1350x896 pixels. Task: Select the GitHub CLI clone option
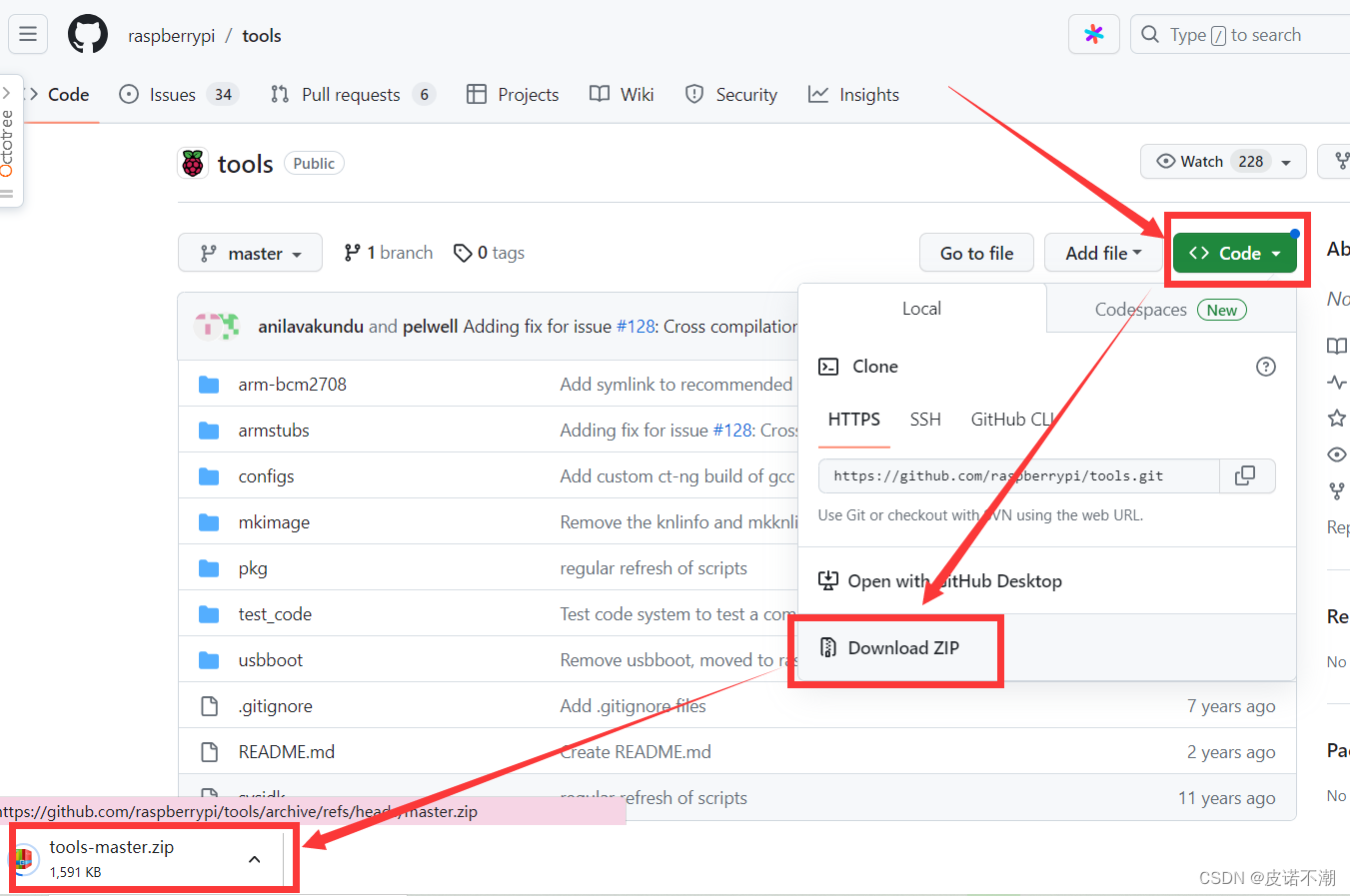(x=1013, y=420)
